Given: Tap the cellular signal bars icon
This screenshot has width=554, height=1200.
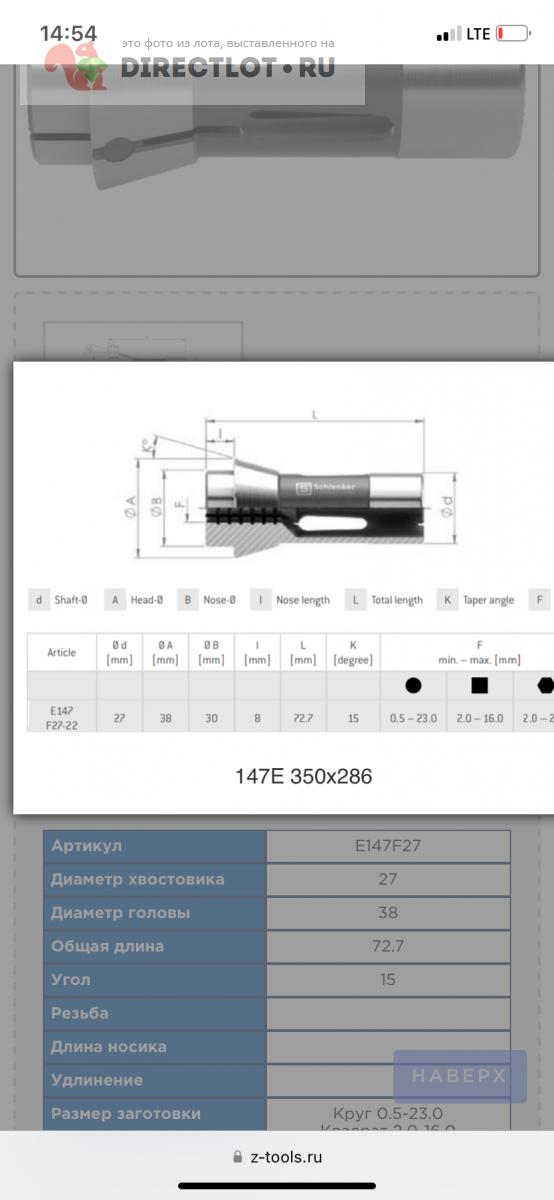Looking at the screenshot, I should tap(449, 35).
